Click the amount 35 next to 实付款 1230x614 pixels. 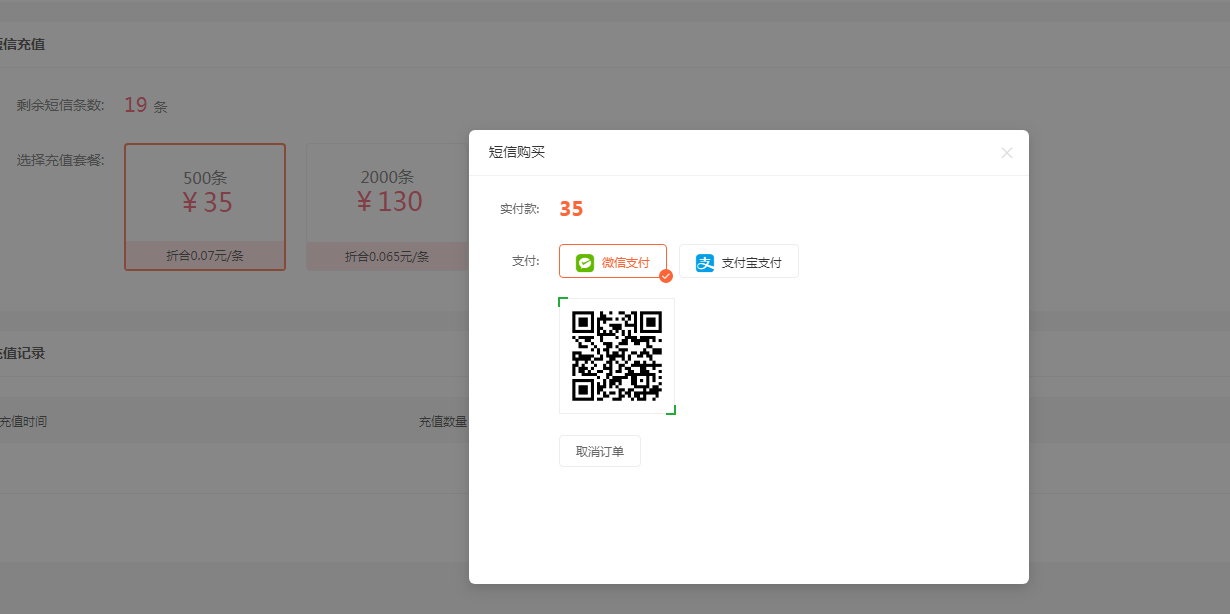(571, 209)
